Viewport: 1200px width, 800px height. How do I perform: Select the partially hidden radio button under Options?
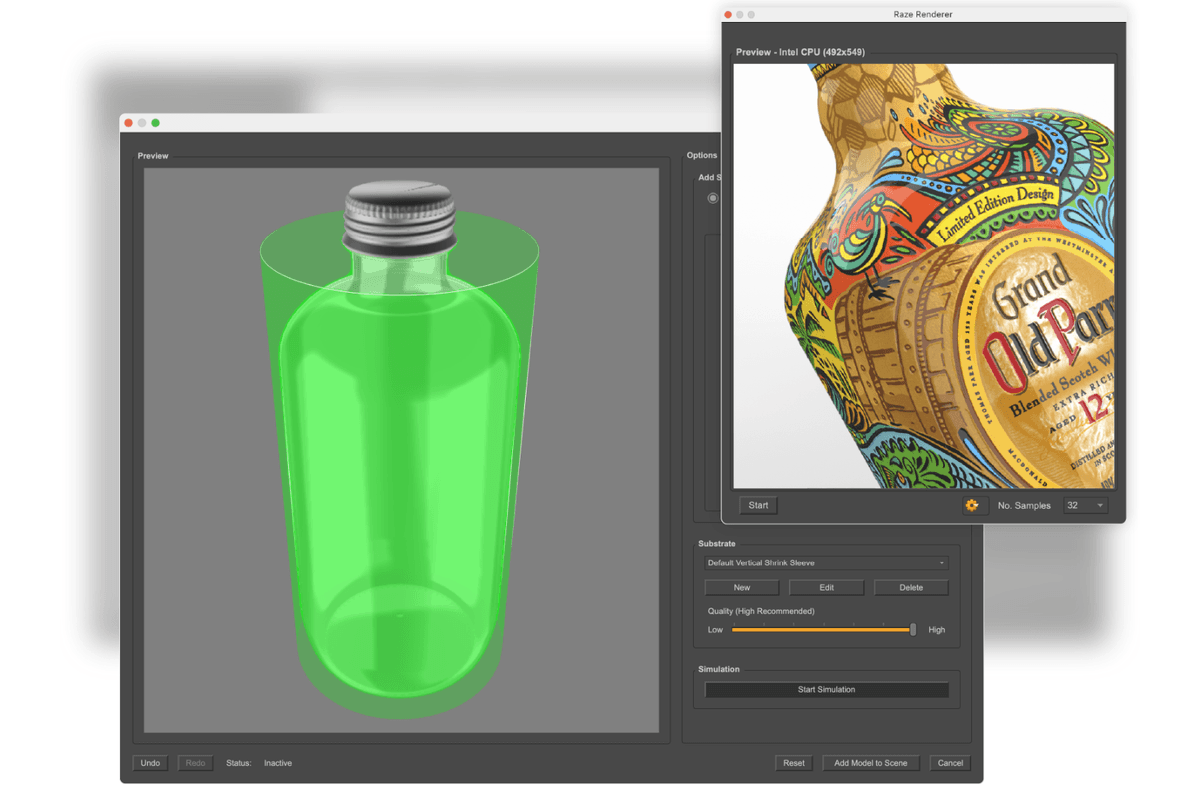click(x=713, y=198)
